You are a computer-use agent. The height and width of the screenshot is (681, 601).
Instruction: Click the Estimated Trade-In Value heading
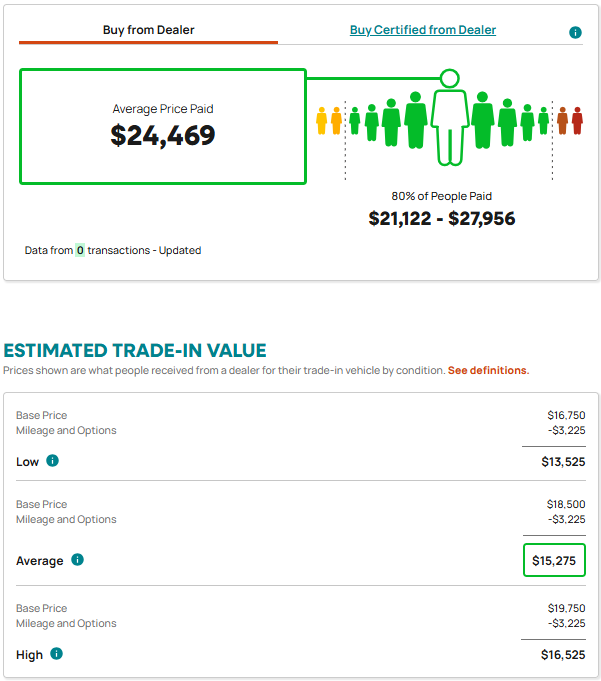135,350
